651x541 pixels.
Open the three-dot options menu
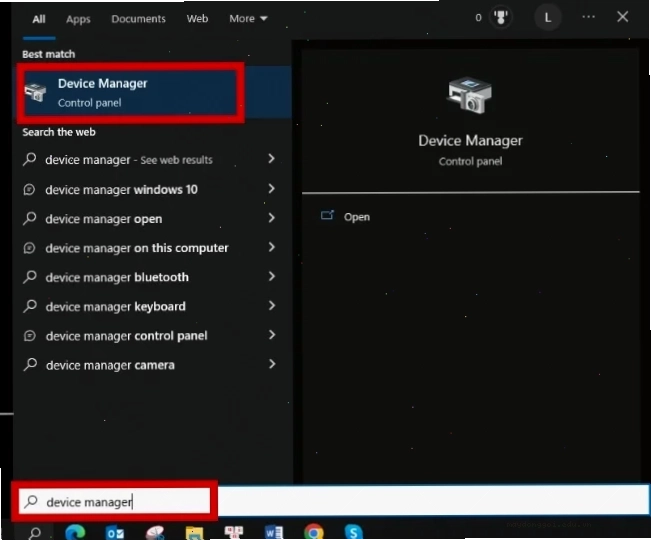tap(588, 17)
